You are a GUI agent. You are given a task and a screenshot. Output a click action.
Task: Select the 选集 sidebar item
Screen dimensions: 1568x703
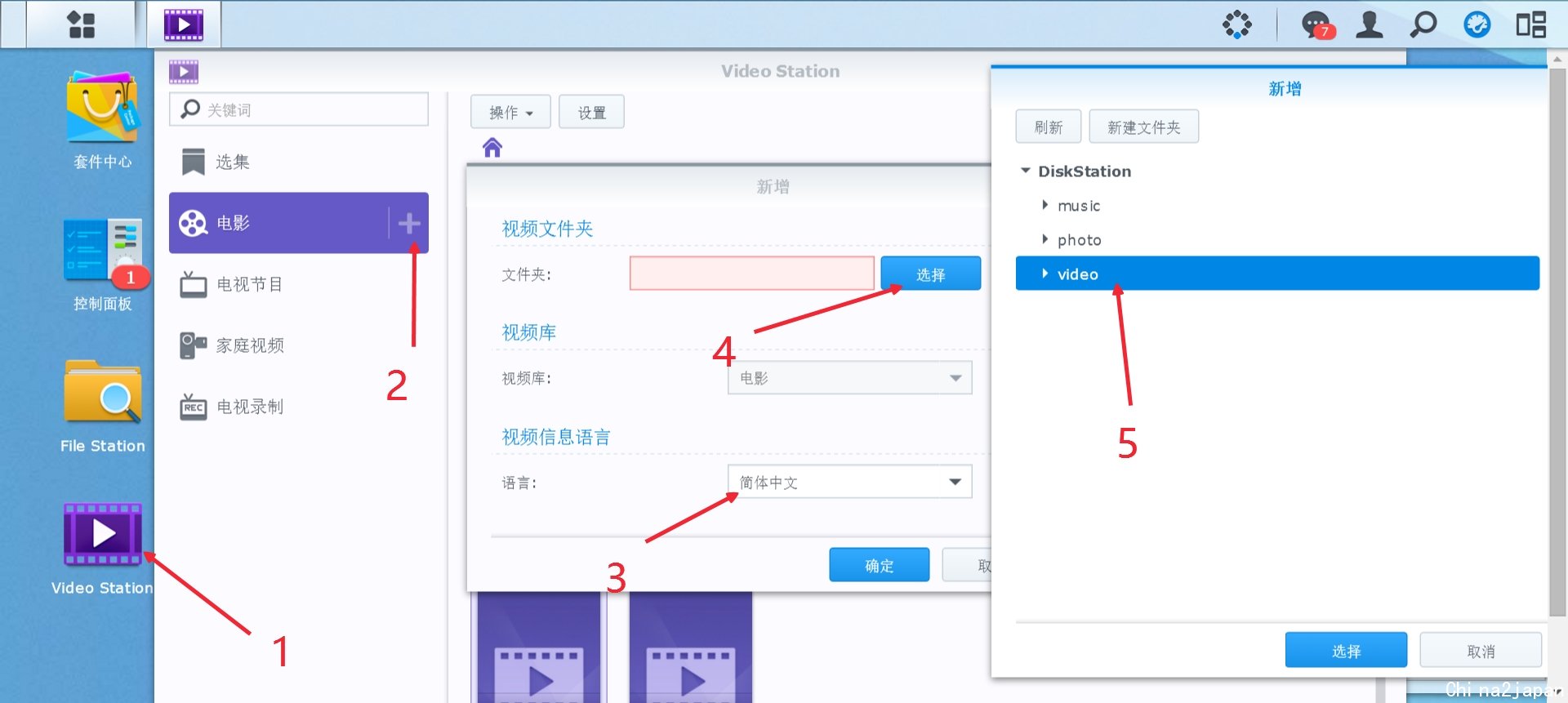pos(299,162)
